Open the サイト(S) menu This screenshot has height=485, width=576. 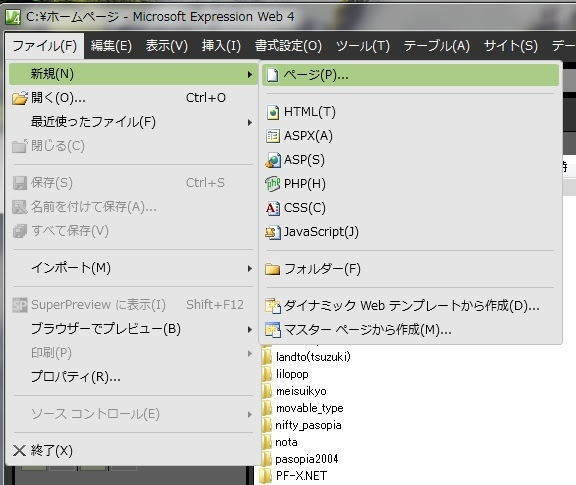coord(511,46)
